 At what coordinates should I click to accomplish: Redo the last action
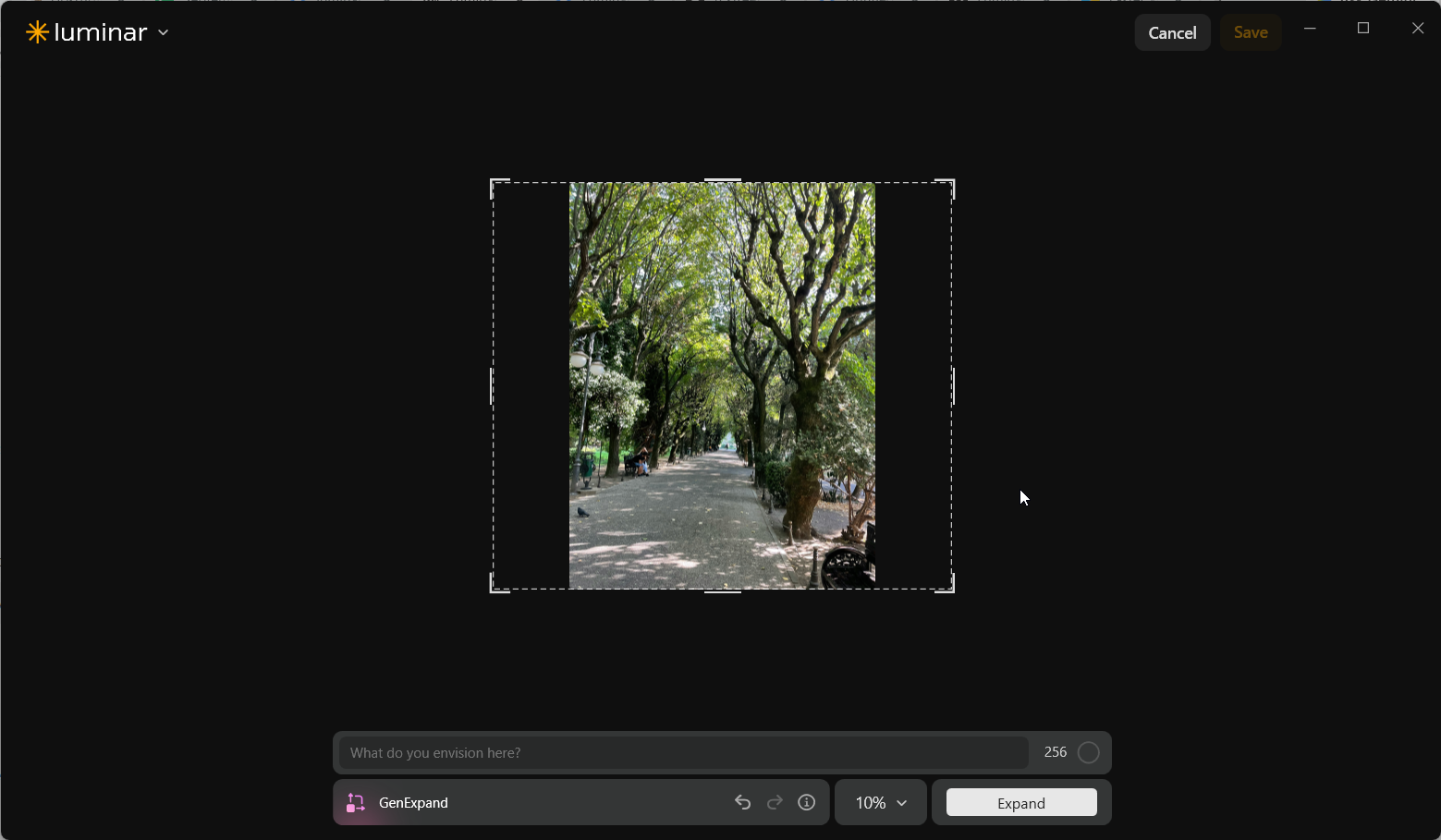click(x=775, y=802)
